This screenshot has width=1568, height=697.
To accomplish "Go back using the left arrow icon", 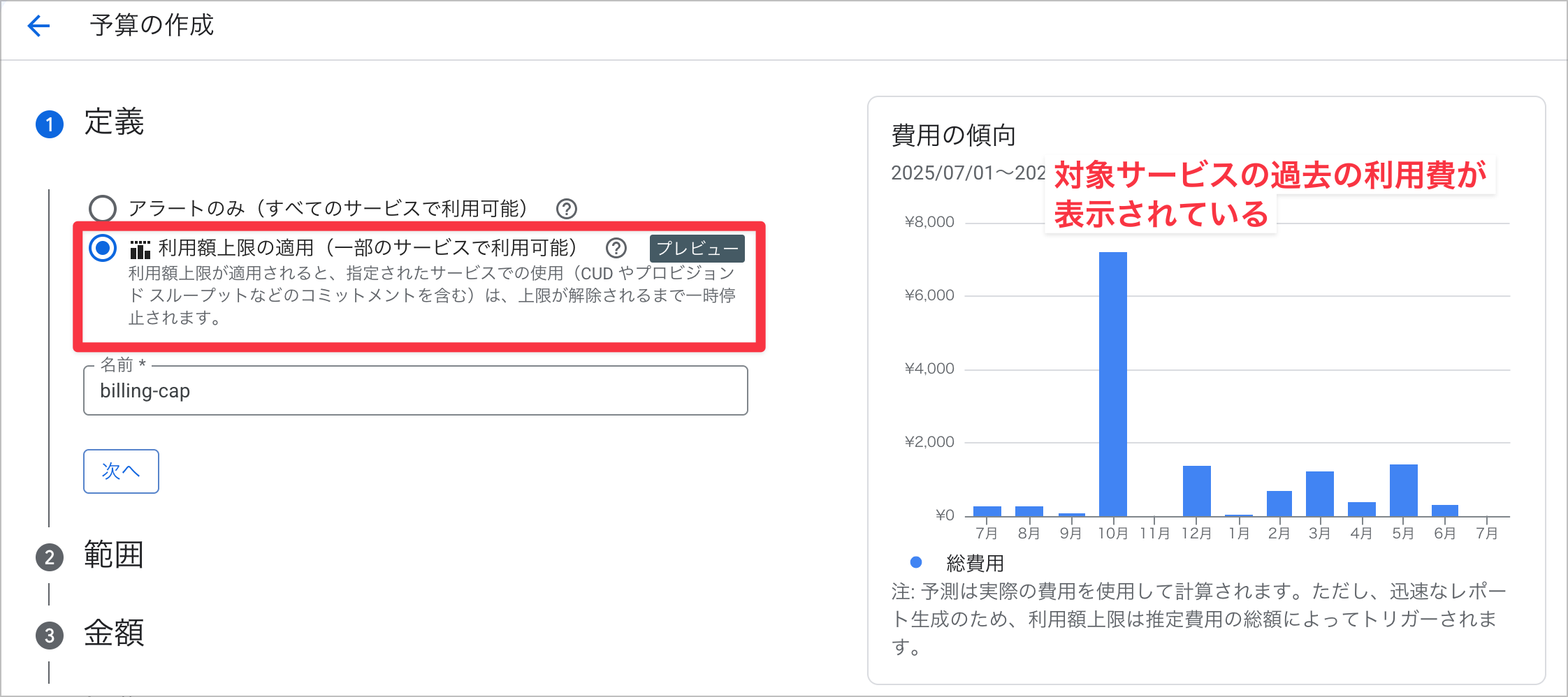I will coord(38,27).
